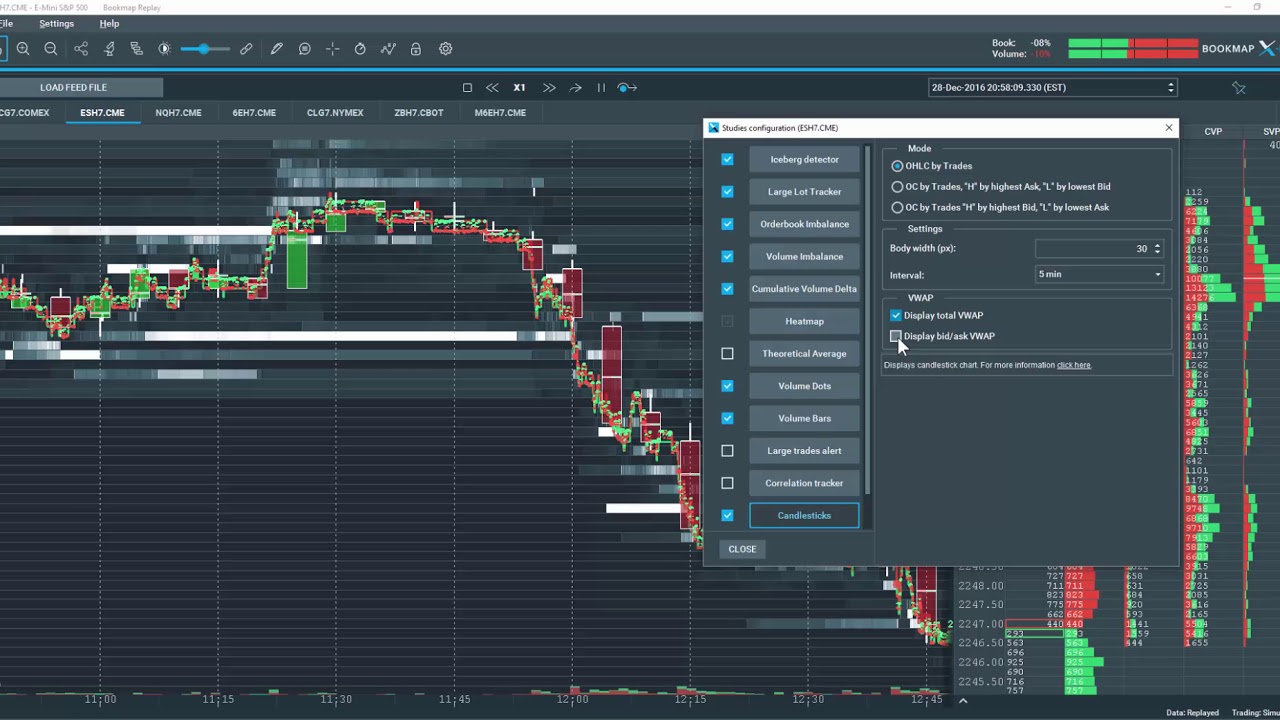Speed up replay with double right arrows
The image size is (1280, 720).
(549, 88)
